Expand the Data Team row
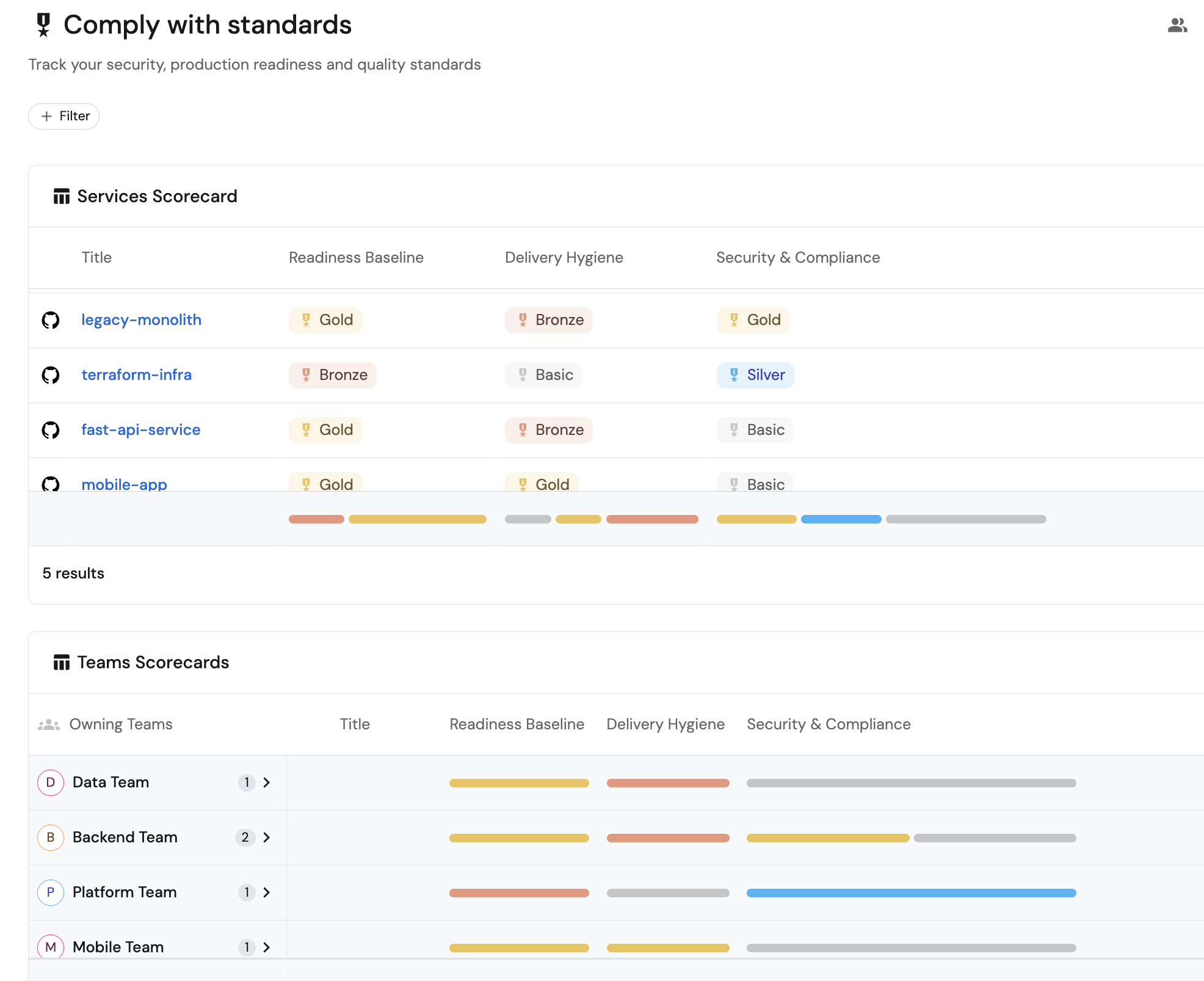This screenshot has height=981, width=1204. click(267, 782)
